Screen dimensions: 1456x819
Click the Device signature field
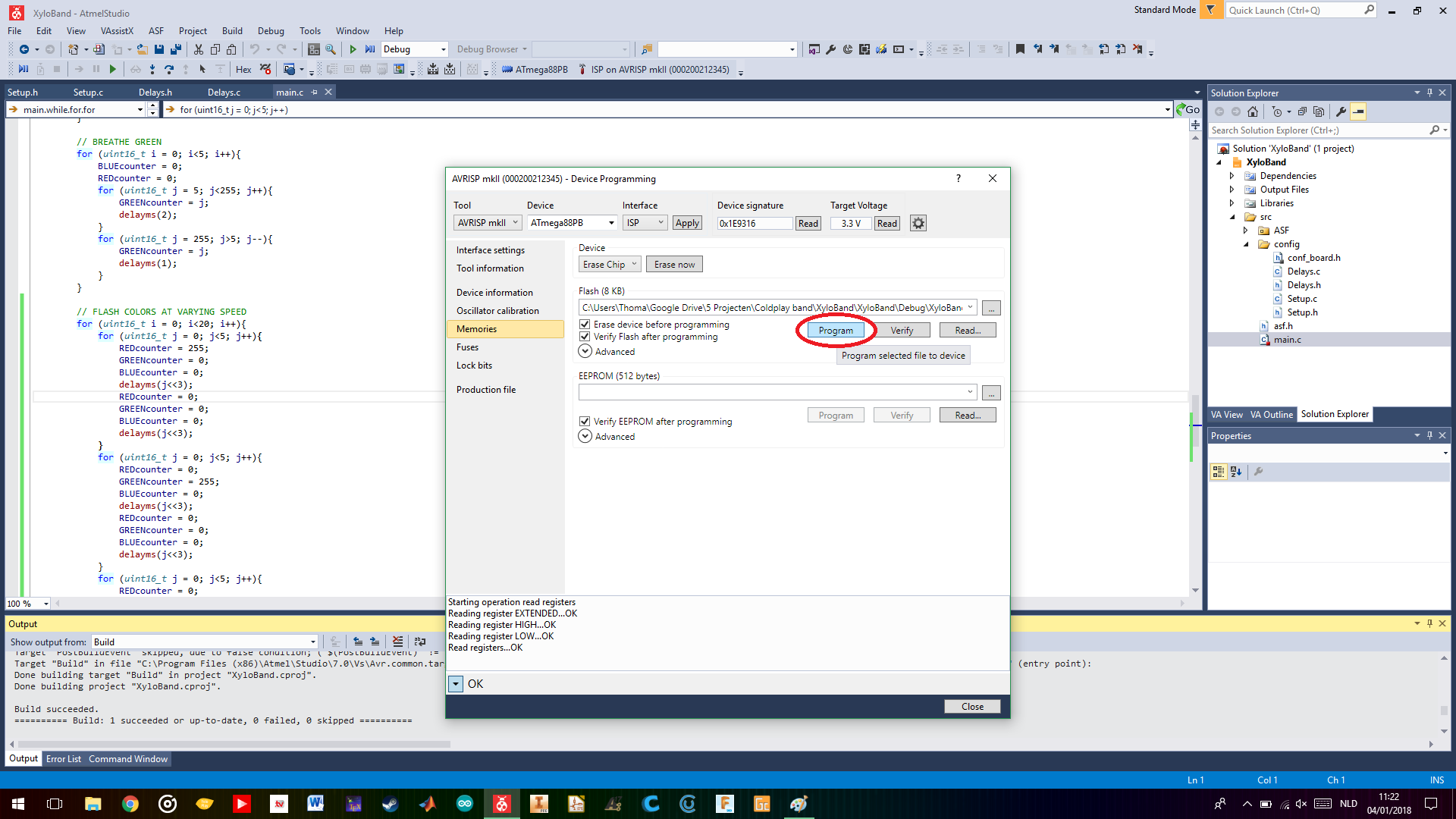pyautogui.click(x=754, y=223)
